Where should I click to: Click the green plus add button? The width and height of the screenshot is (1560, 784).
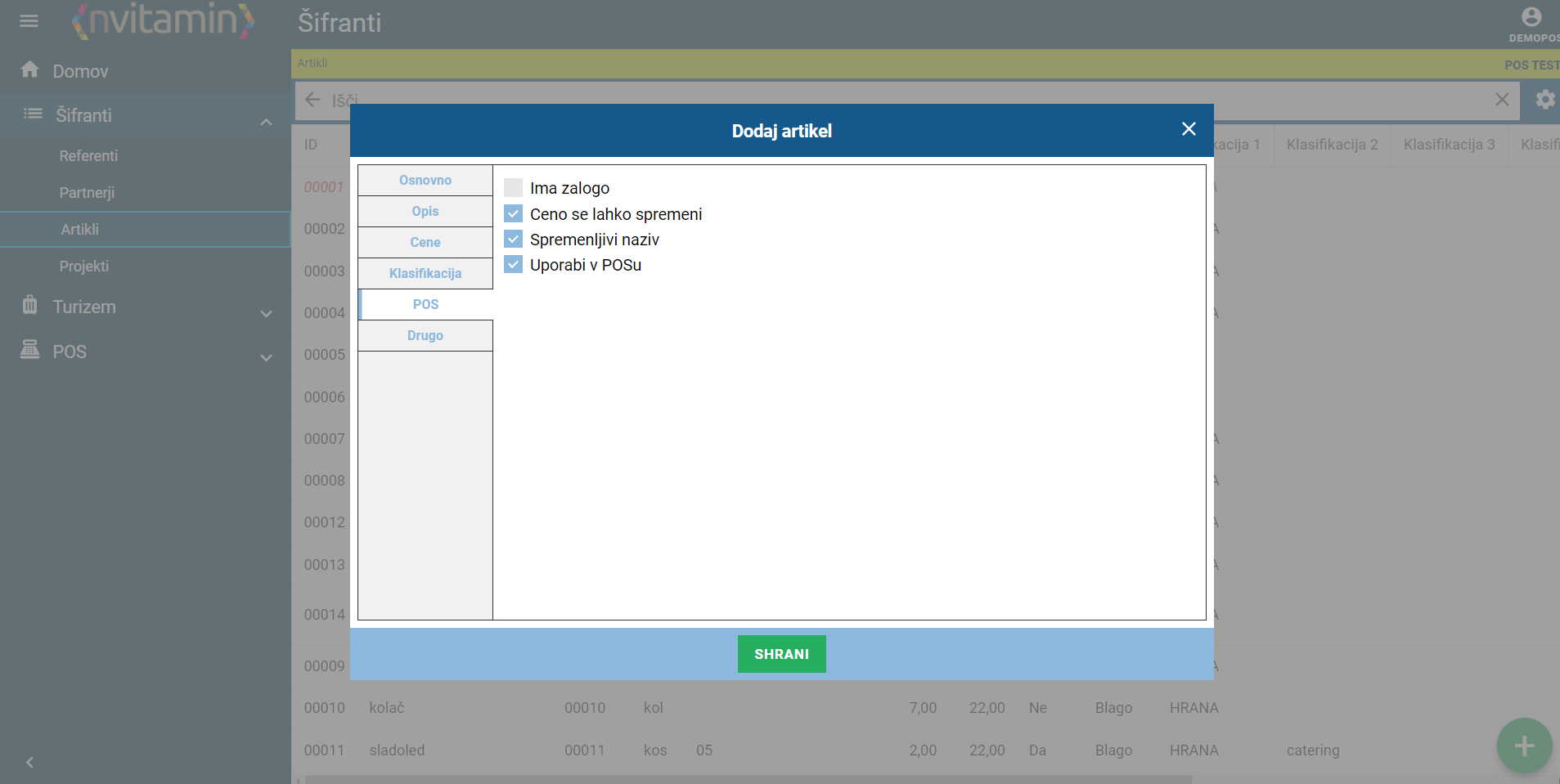[x=1524, y=746]
